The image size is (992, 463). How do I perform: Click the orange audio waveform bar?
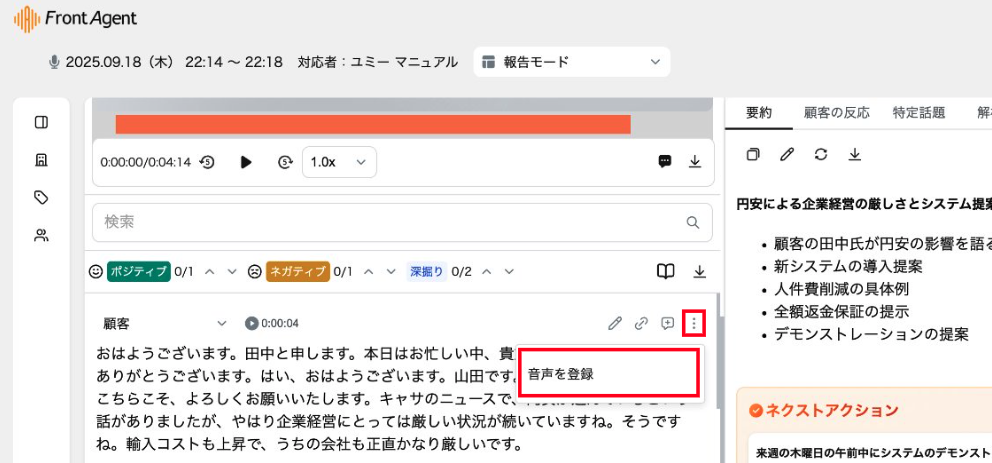[372, 124]
